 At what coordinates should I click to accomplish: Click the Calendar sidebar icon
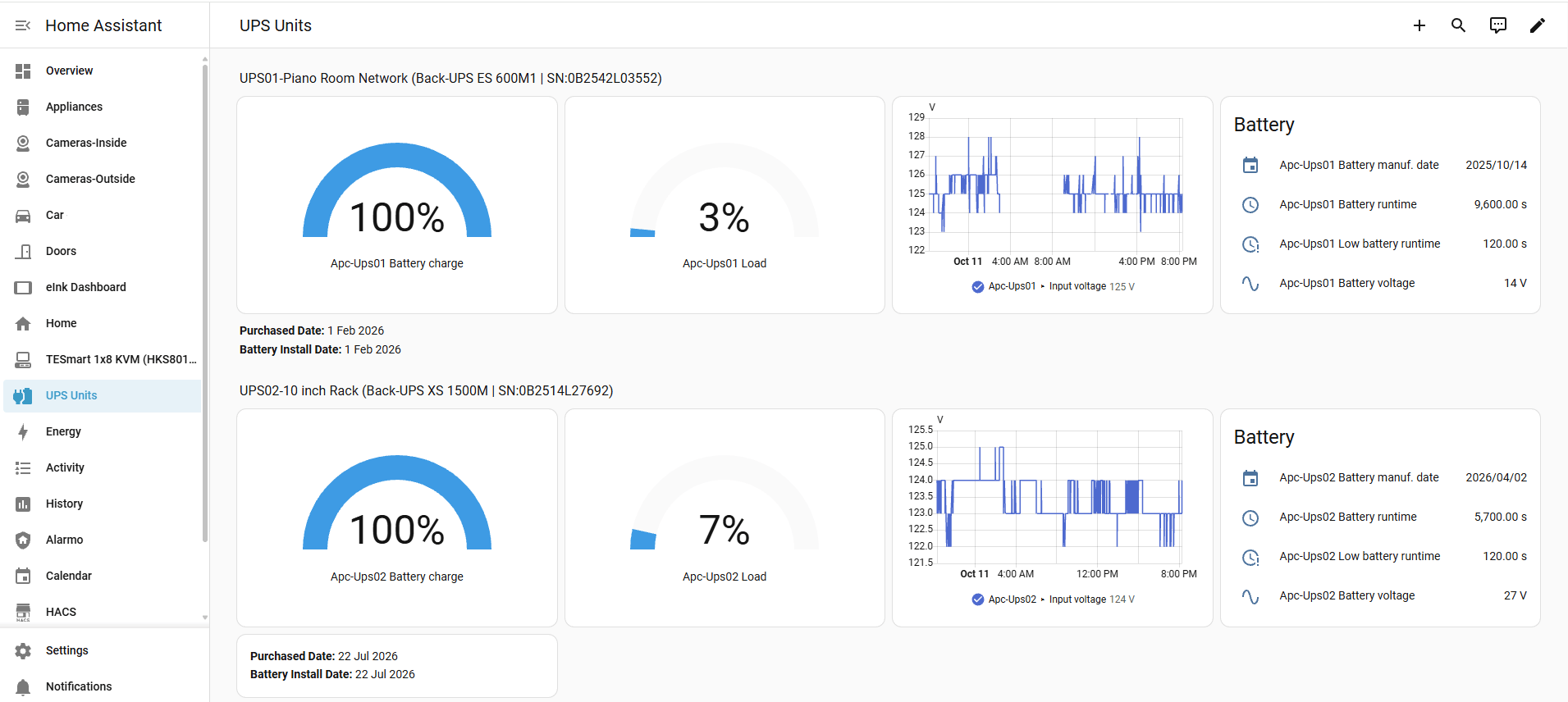tap(23, 577)
